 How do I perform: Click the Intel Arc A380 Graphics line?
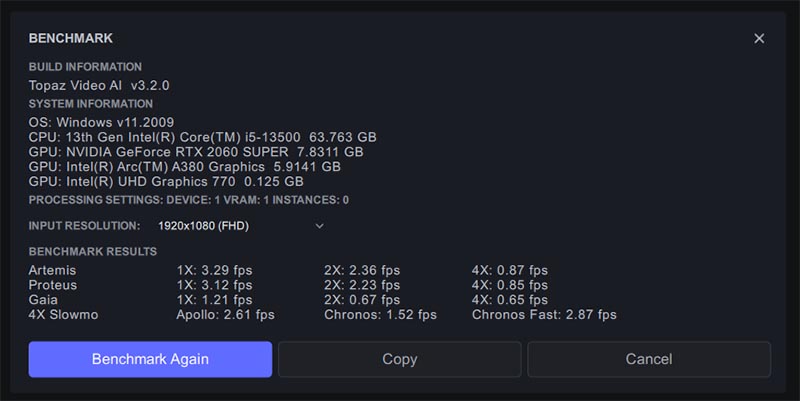[185, 167]
